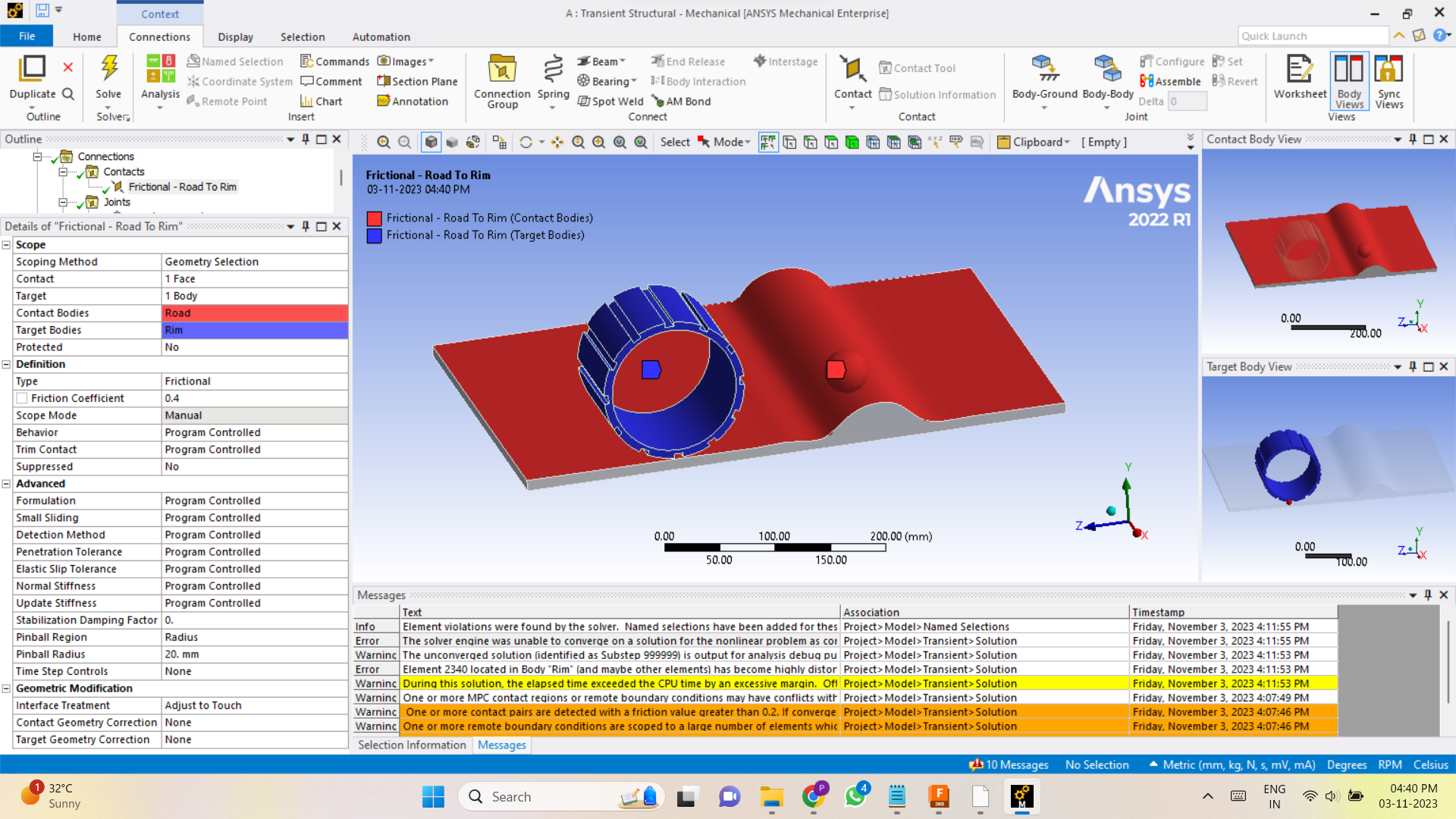This screenshot has height=819, width=1456.
Task: Collapse the Advanced section in Details
Action: tap(7, 484)
